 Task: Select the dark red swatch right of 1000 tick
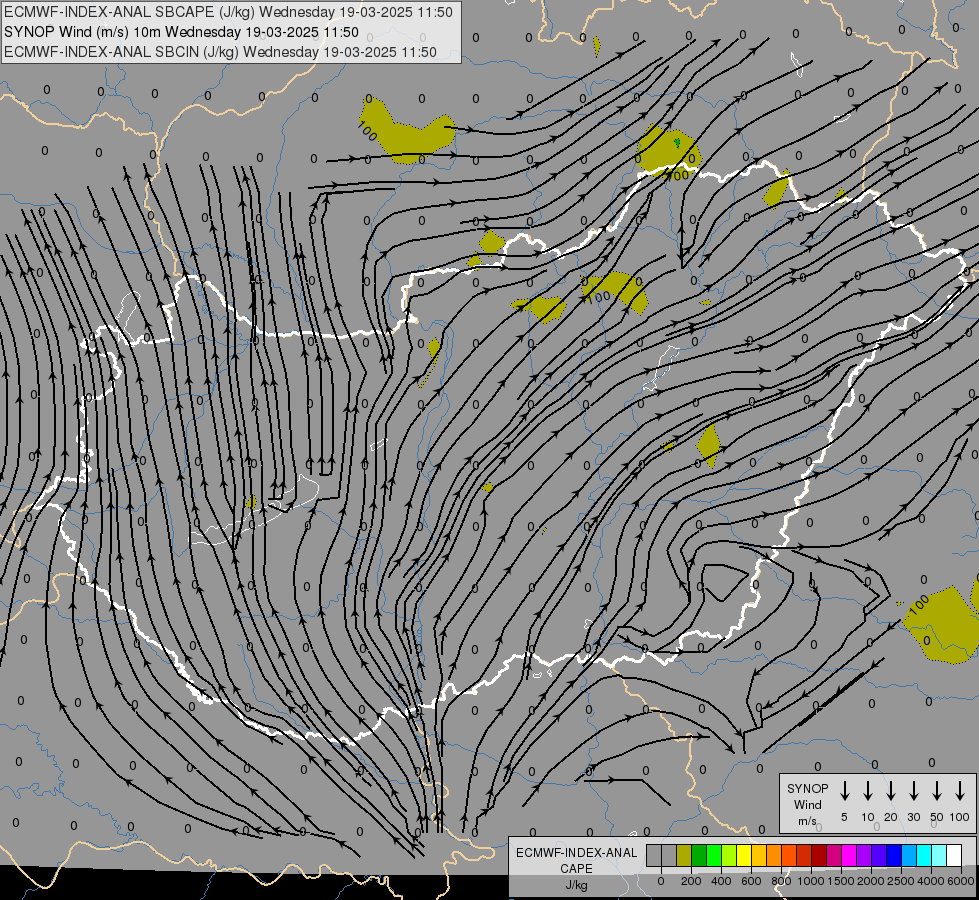tap(819, 855)
